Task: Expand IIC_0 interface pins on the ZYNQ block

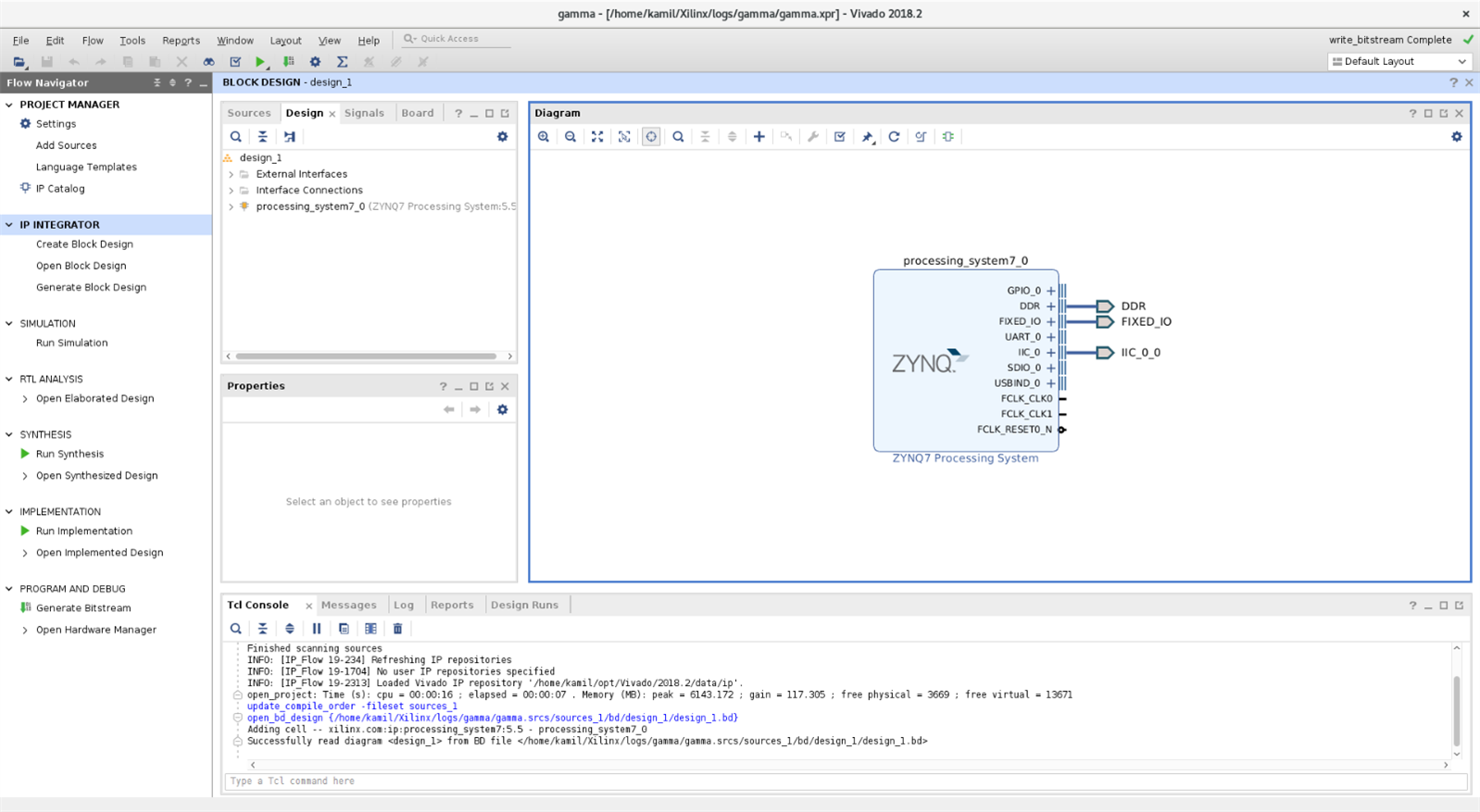Action: click(x=1051, y=353)
